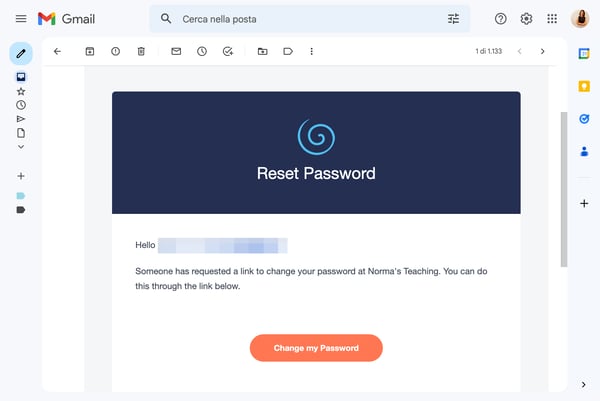
Task: Archive this email from toolbar
Action: click(x=90, y=51)
